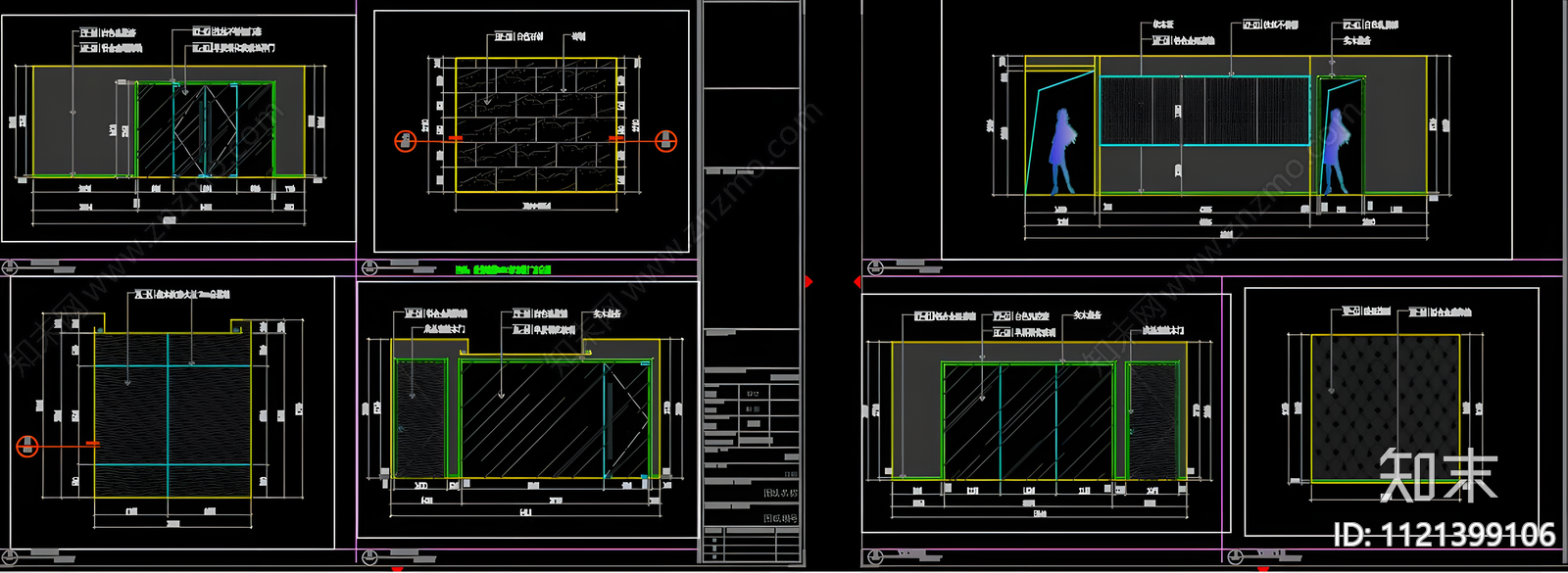Click the title bubble under the marble wall elevation
1568x573 pixels.
point(370,267)
